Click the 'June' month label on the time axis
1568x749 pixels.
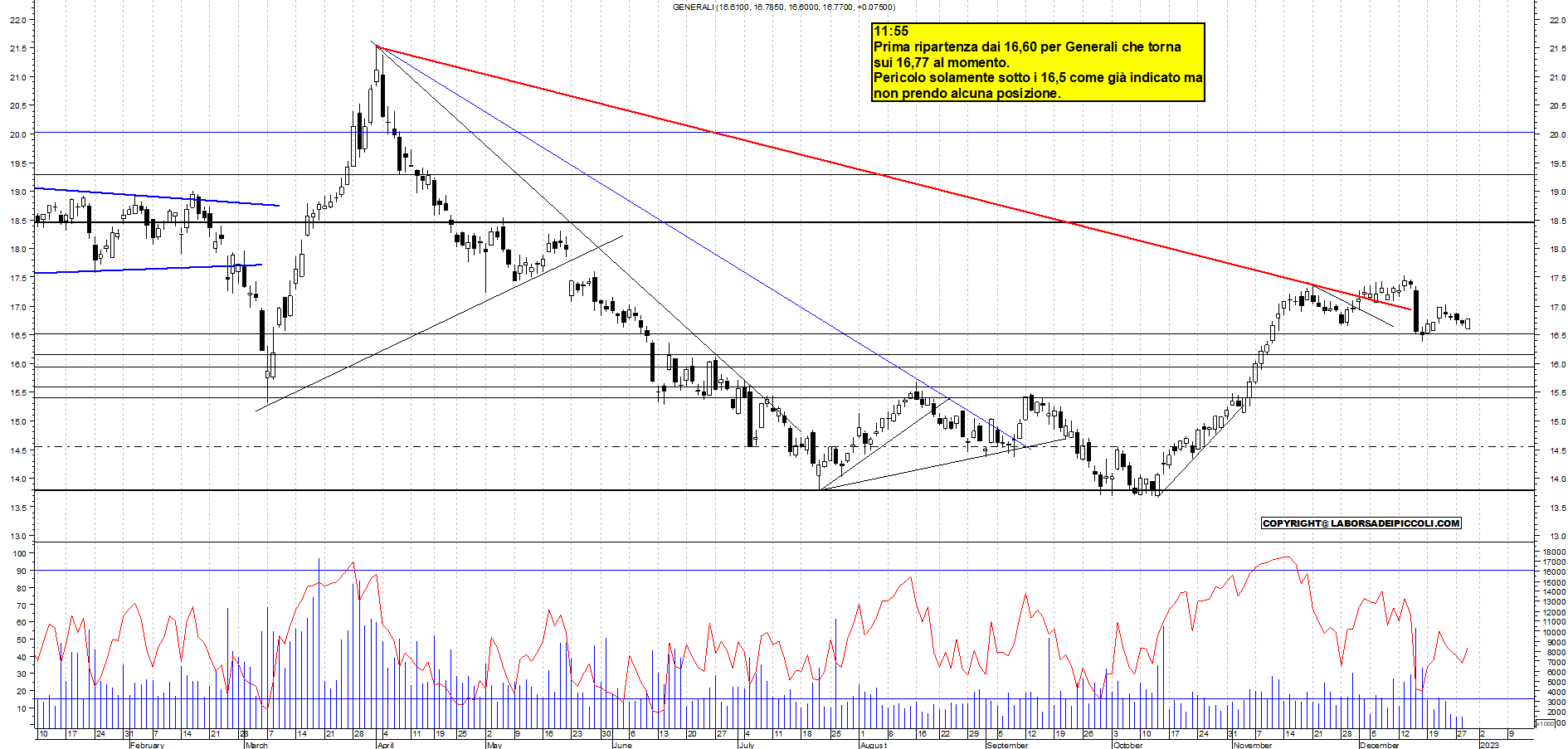click(622, 745)
